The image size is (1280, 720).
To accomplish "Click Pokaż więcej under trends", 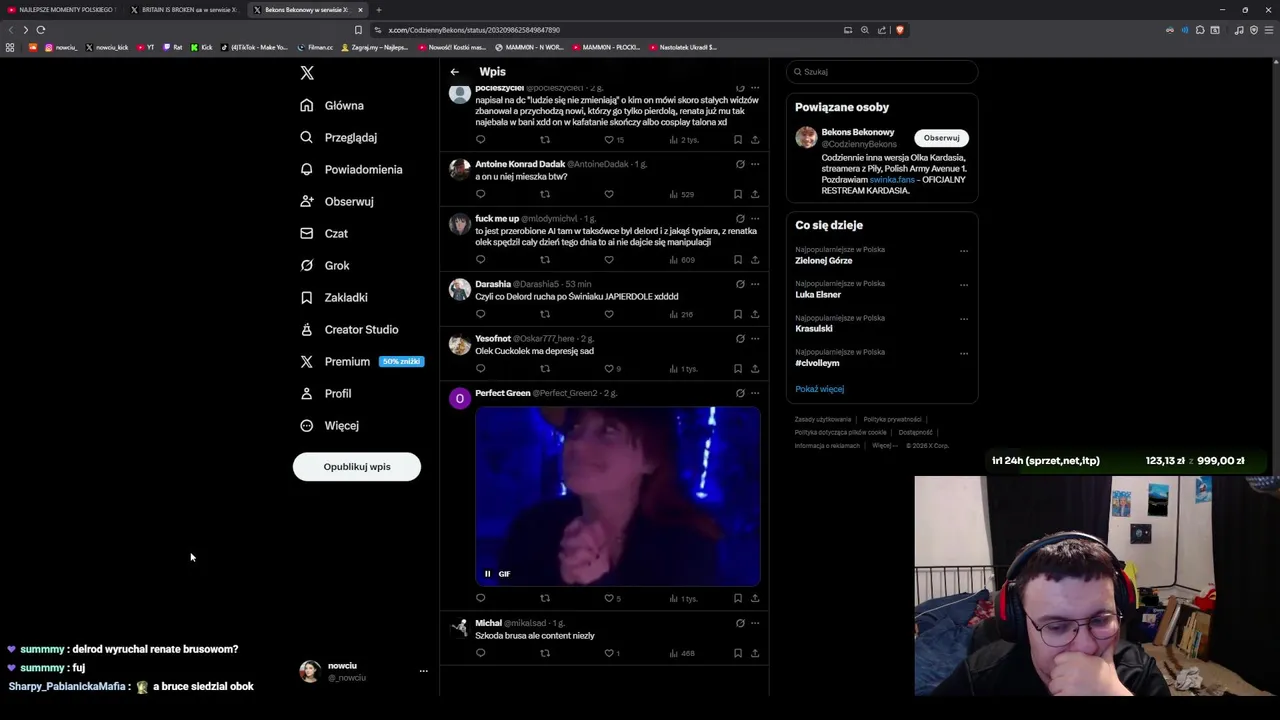I will coord(819,389).
